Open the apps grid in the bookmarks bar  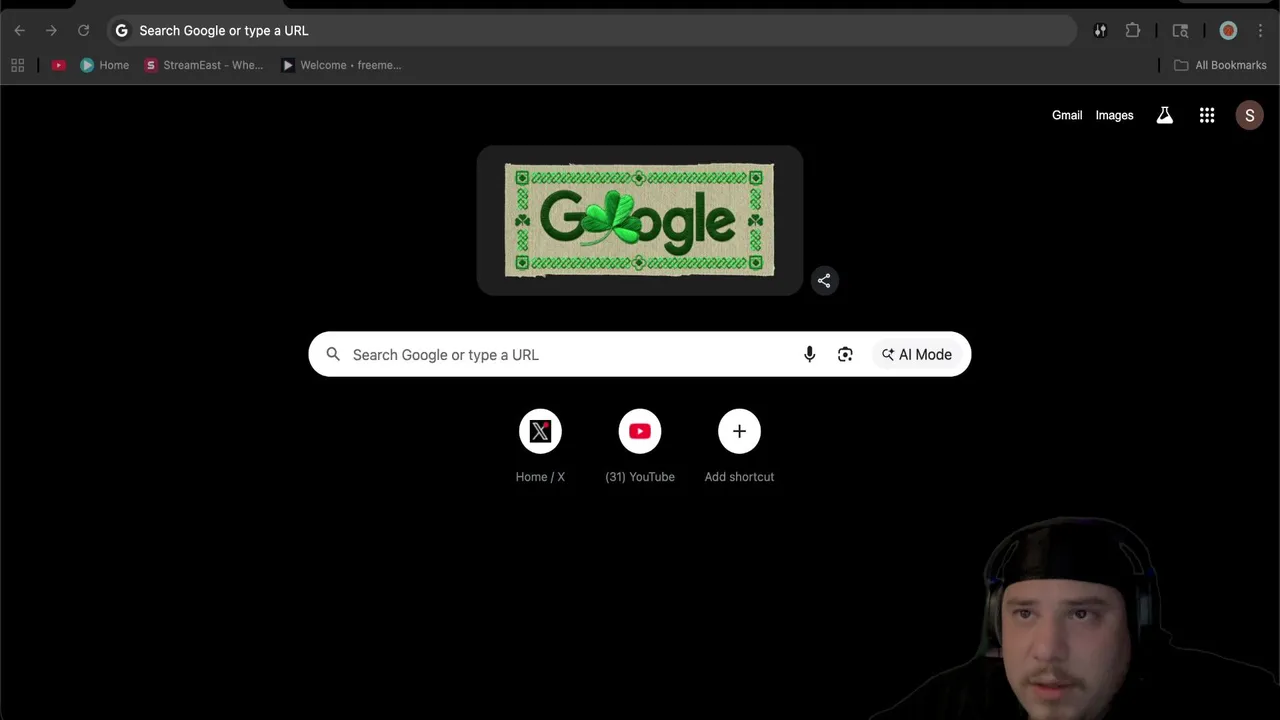point(17,65)
